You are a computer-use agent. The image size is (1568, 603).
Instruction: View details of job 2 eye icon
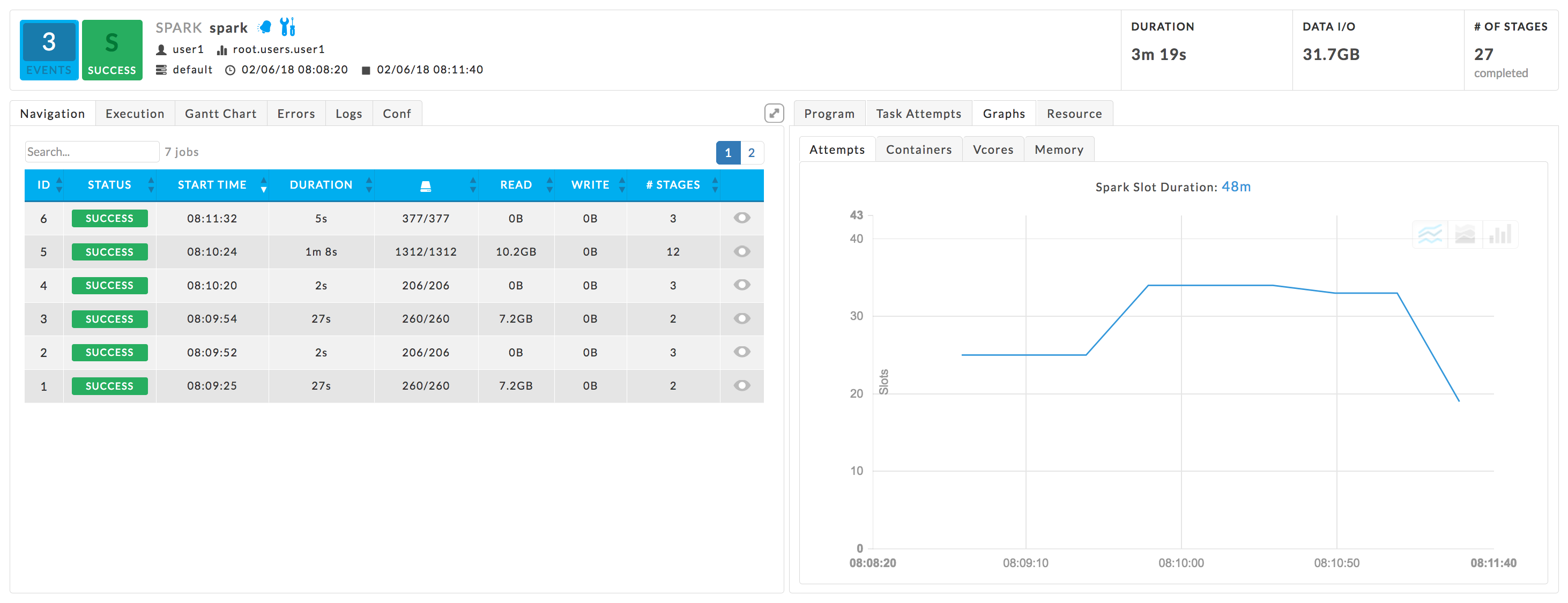click(741, 352)
